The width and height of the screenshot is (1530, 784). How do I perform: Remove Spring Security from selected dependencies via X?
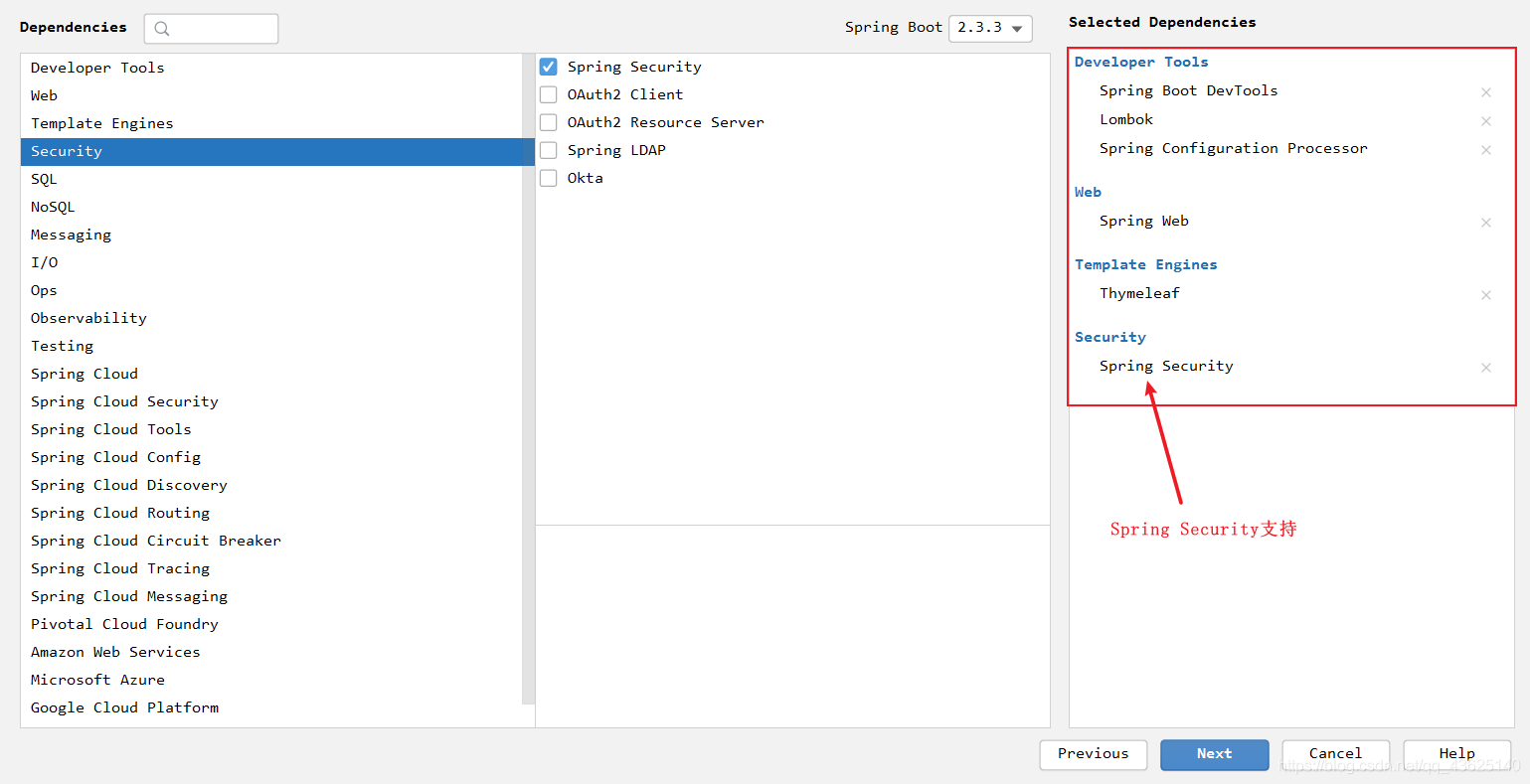(x=1486, y=368)
